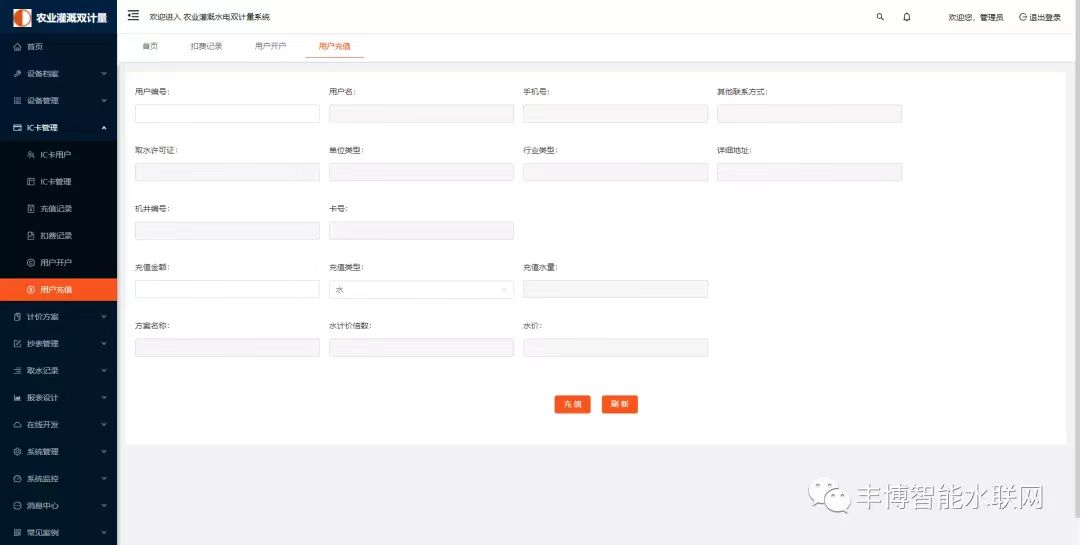Switch to the 扣费记录 tab
This screenshot has width=1080, height=545.
[x=206, y=47]
